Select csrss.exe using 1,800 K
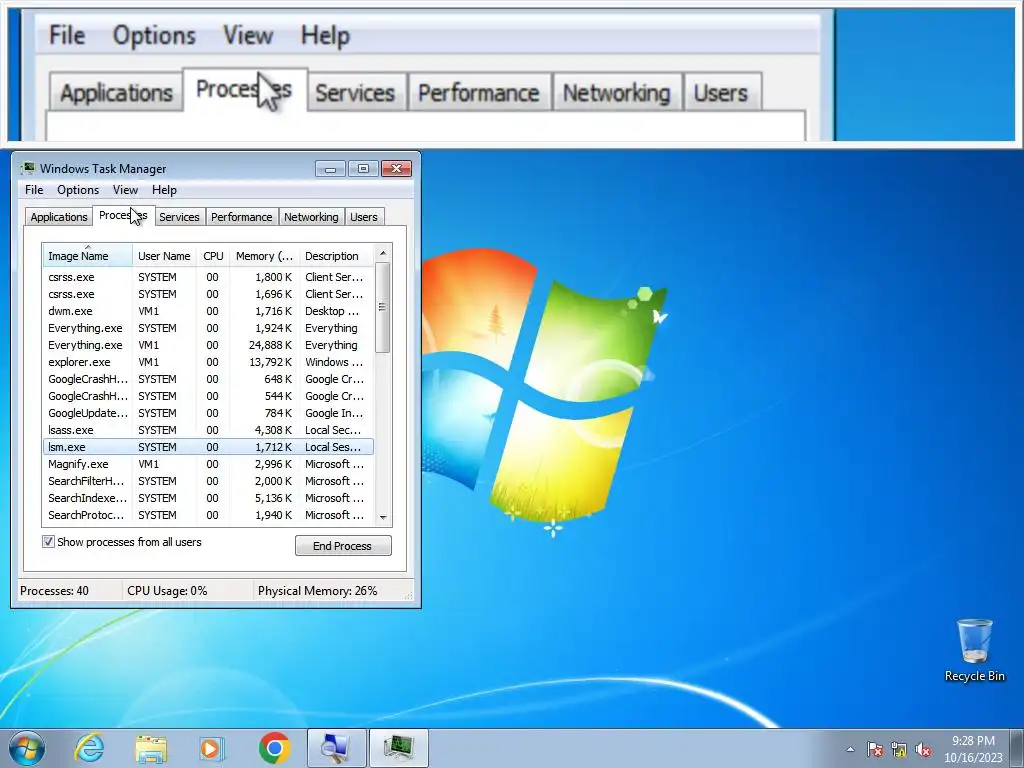1024x768 pixels. [208, 277]
